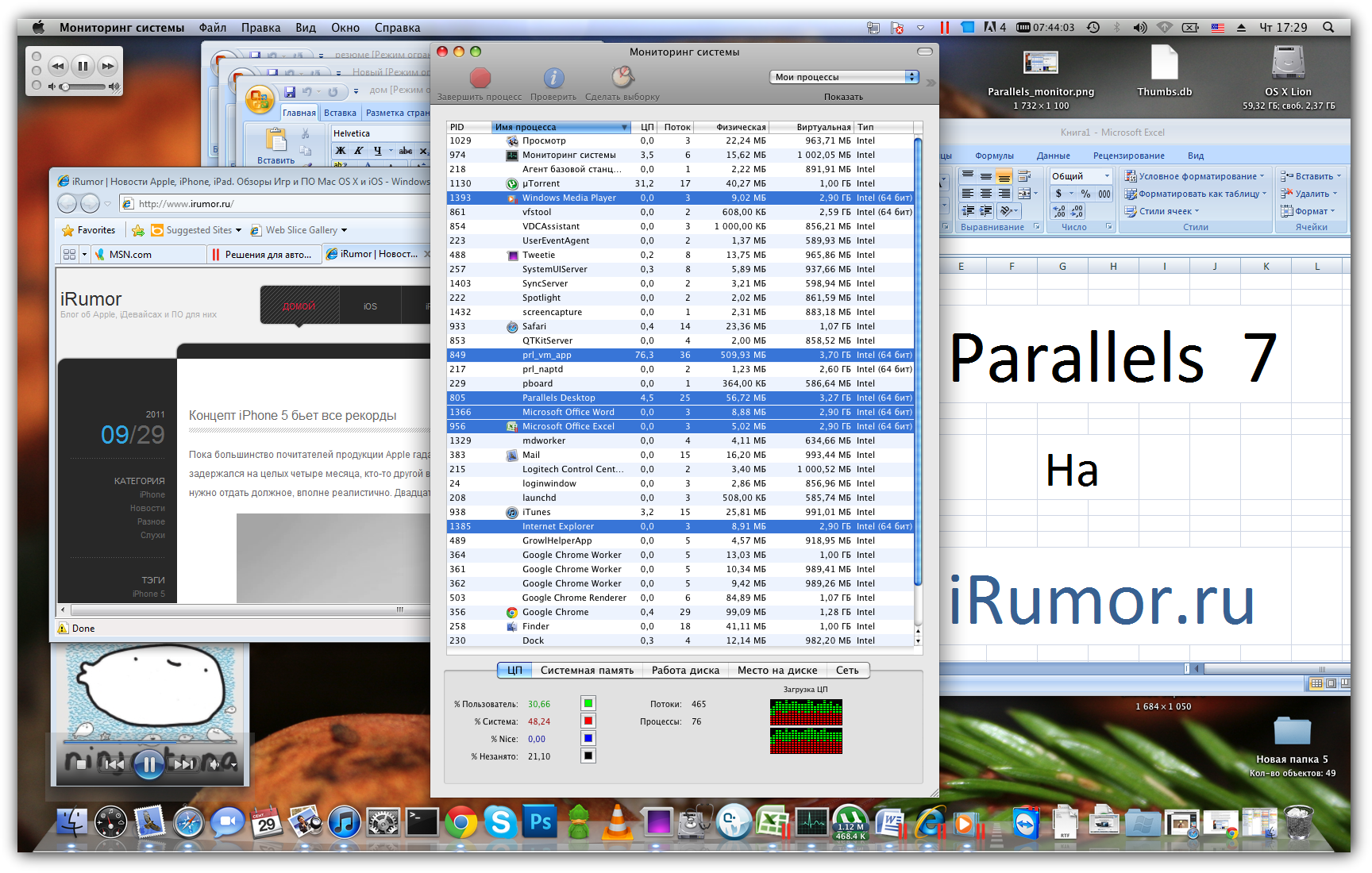Click the Internet Explorer address field with irumor.ru
The image size is (1372, 873).
[274, 203]
